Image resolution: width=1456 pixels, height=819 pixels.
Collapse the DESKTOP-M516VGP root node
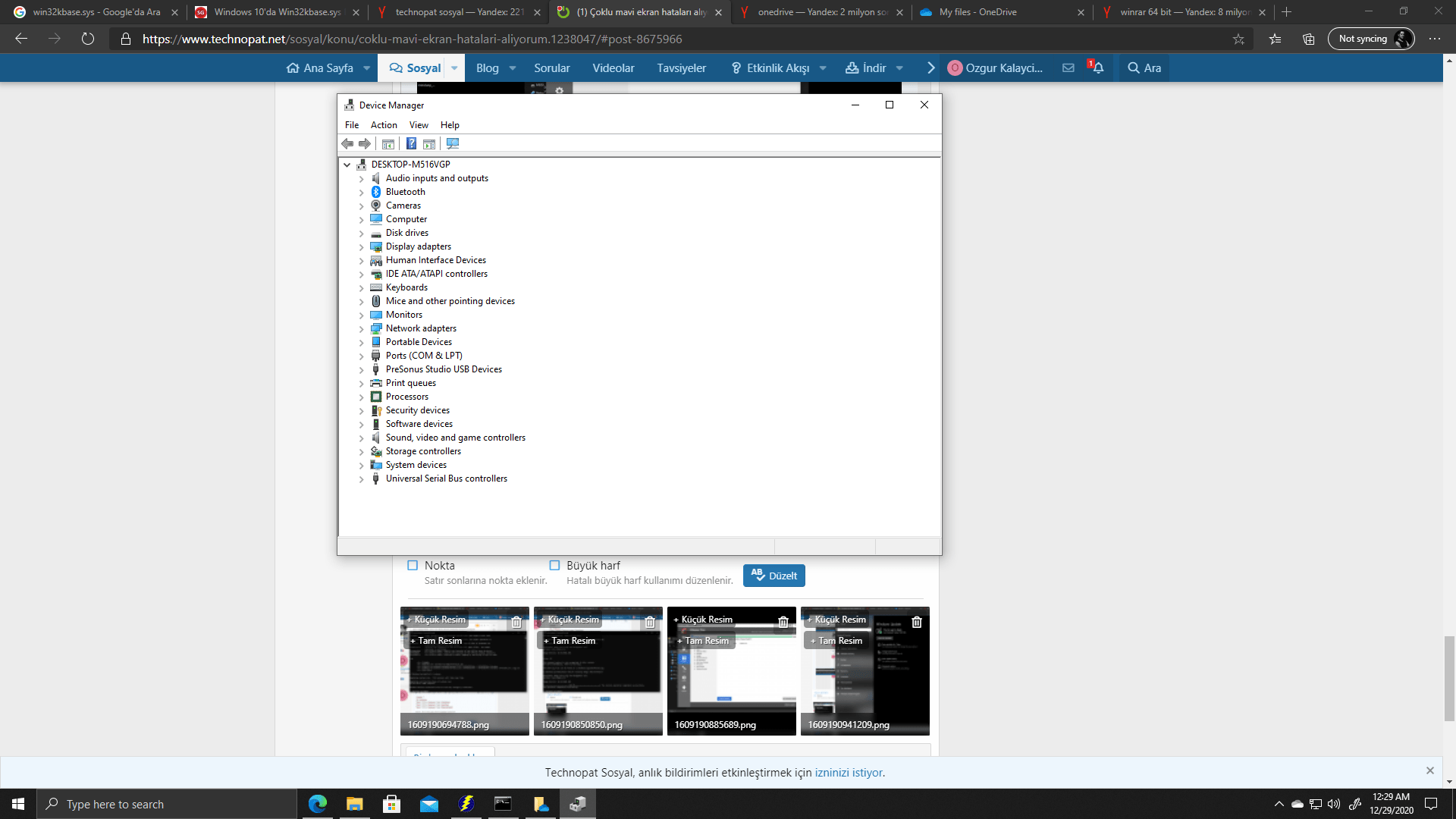point(347,165)
